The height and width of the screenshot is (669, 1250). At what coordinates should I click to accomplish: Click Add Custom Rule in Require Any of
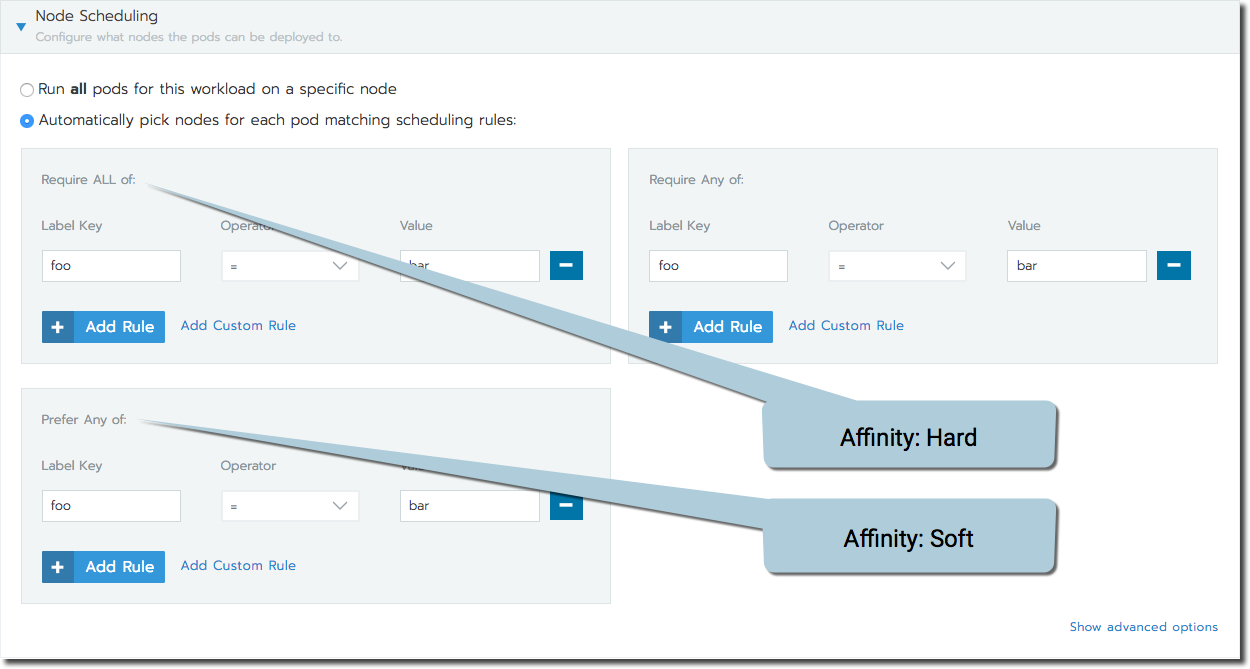pyautogui.click(x=846, y=326)
